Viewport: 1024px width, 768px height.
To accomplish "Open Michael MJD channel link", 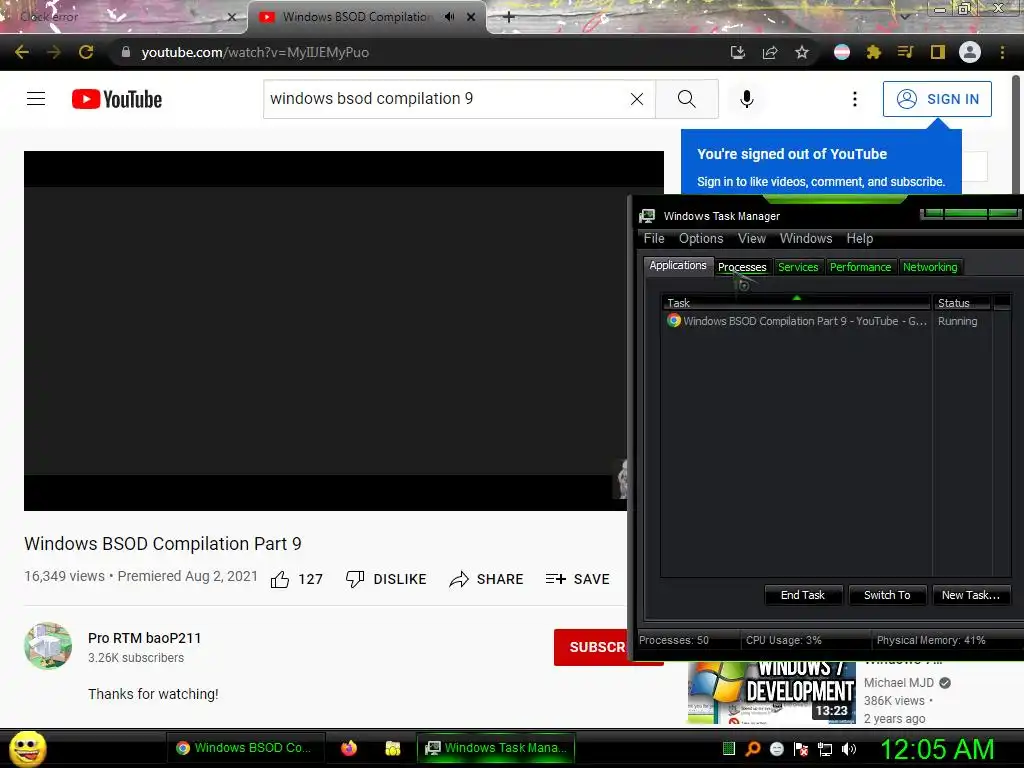I will (x=899, y=682).
